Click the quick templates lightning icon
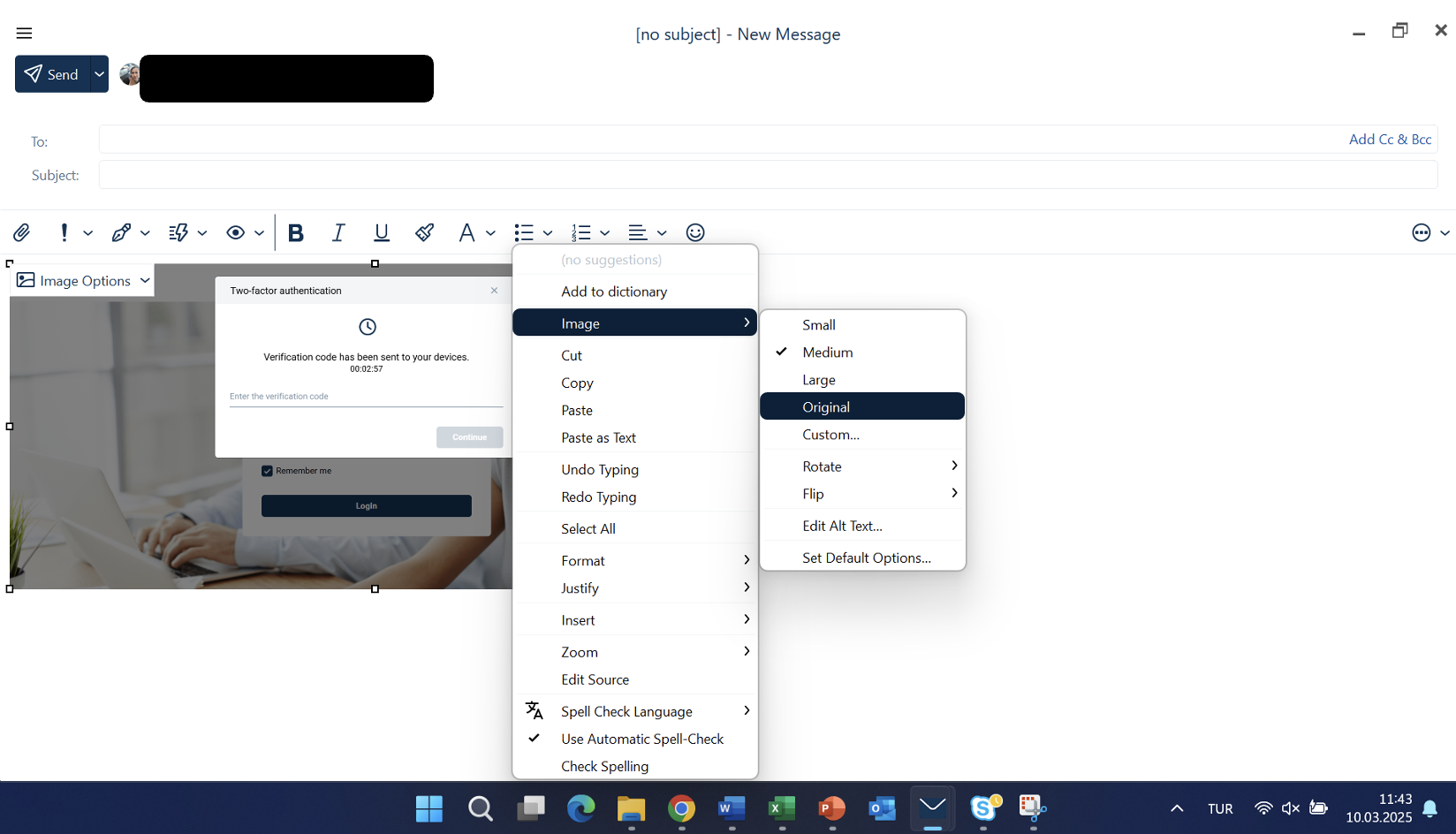This screenshot has height=834, width=1456. coord(178,232)
